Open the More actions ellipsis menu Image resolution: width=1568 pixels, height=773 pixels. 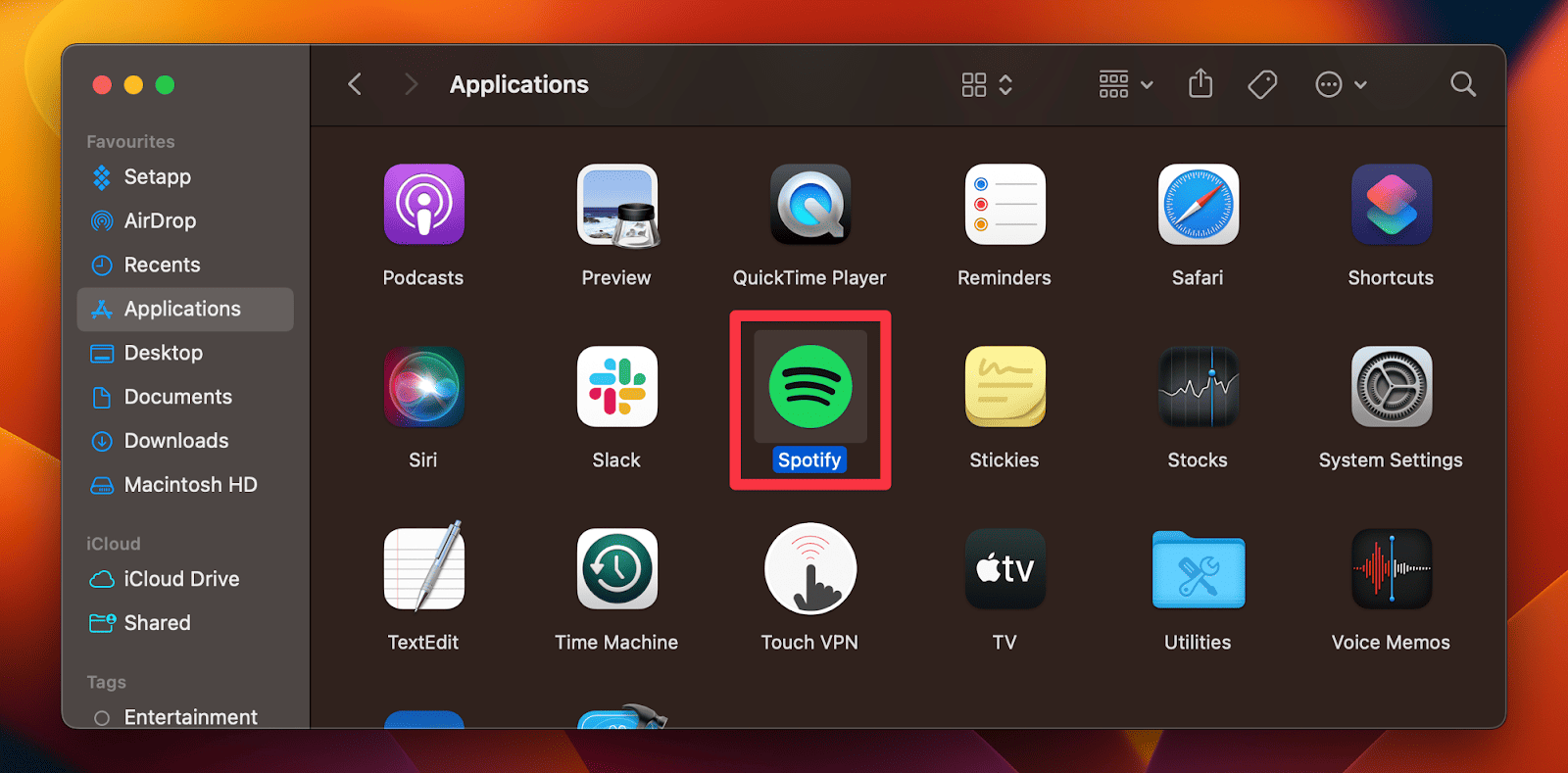pyautogui.click(x=1341, y=84)
